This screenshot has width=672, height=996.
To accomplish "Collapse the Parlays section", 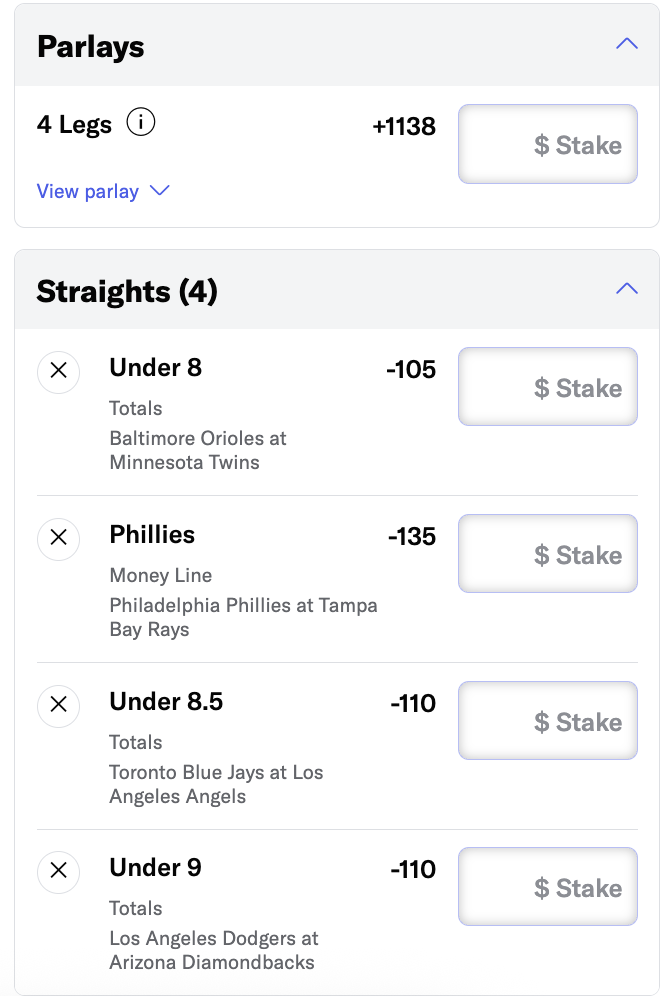I will coord(627,44).
